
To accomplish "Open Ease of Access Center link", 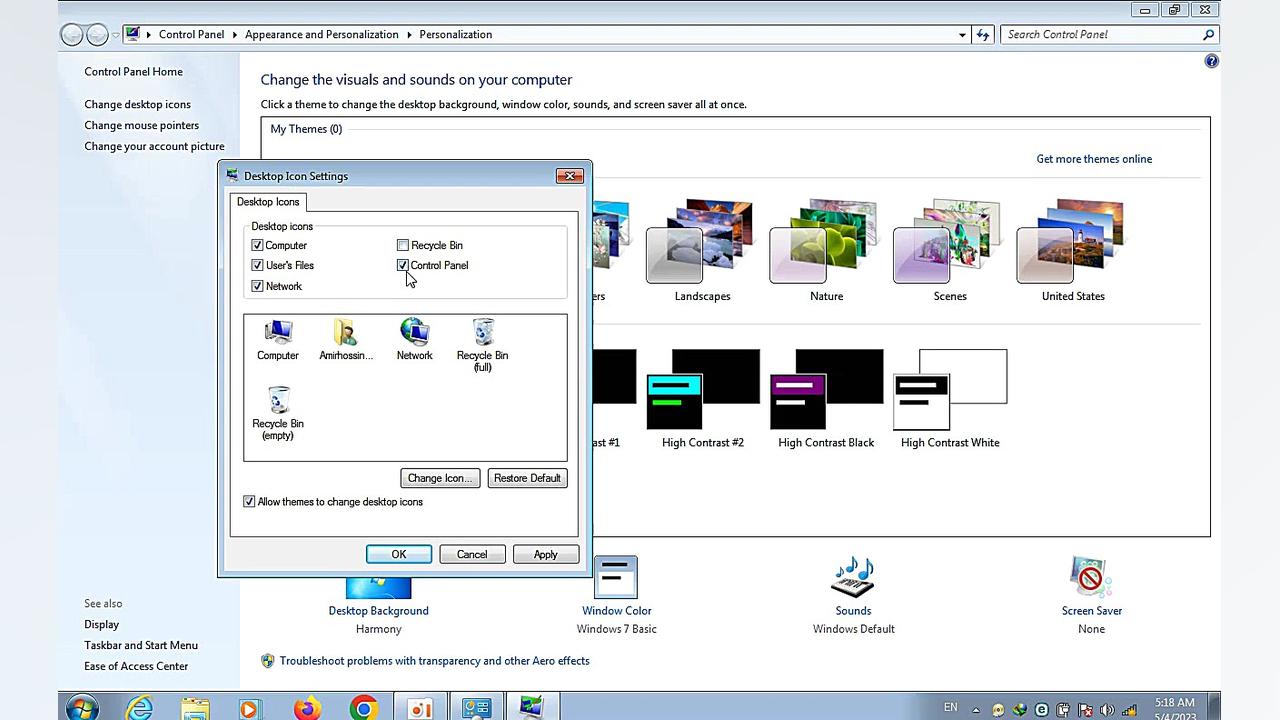I will coord(136,666).
